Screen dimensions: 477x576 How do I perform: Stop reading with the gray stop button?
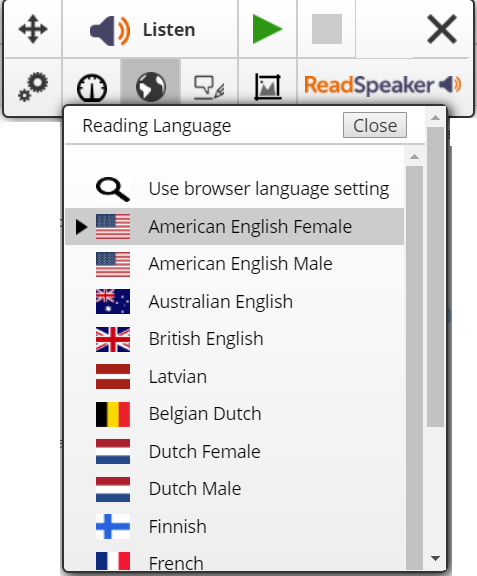[x=327, y=29]
